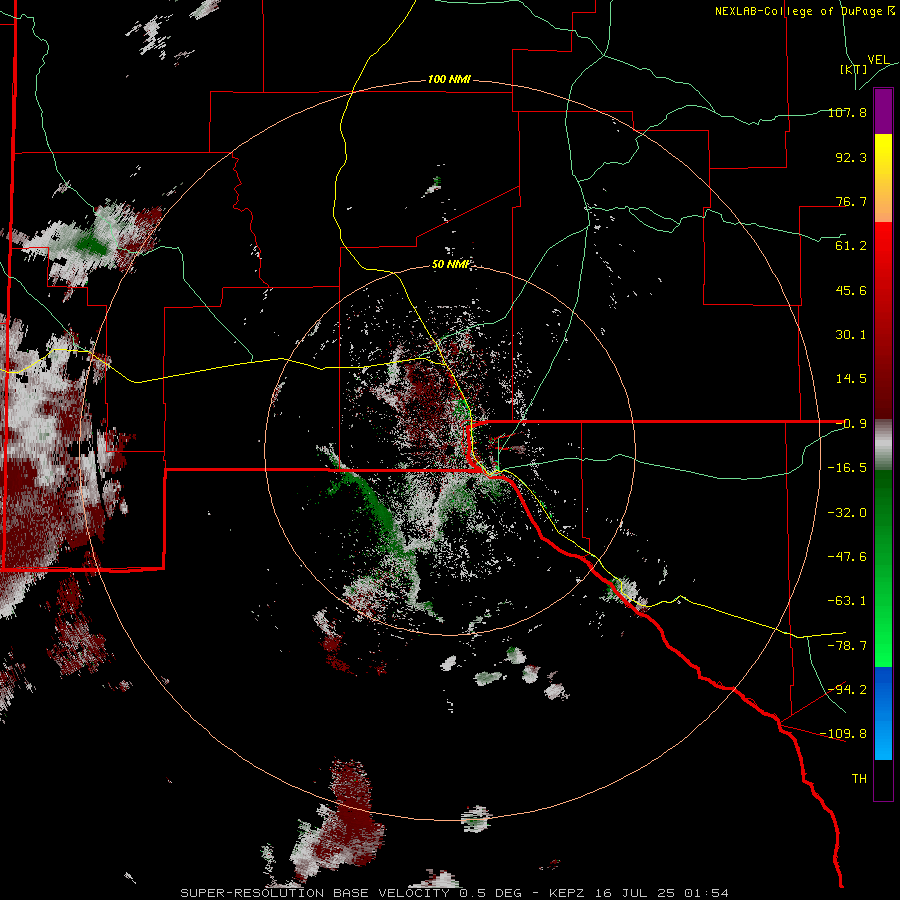900x900 pixels.
Task: Click the 30.1 legend value
Action: (x=851, y=335)
